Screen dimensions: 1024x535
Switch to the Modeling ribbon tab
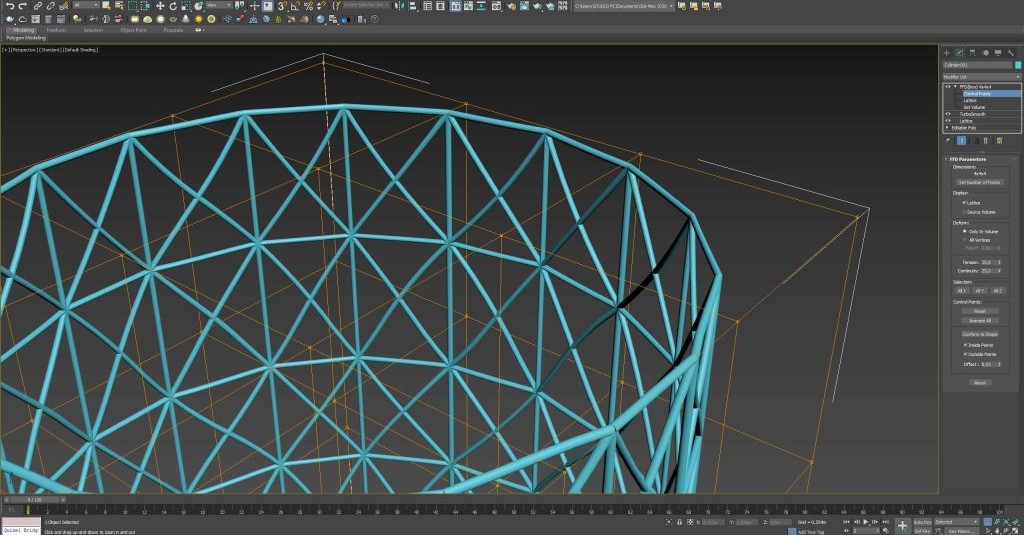point(24,30)
